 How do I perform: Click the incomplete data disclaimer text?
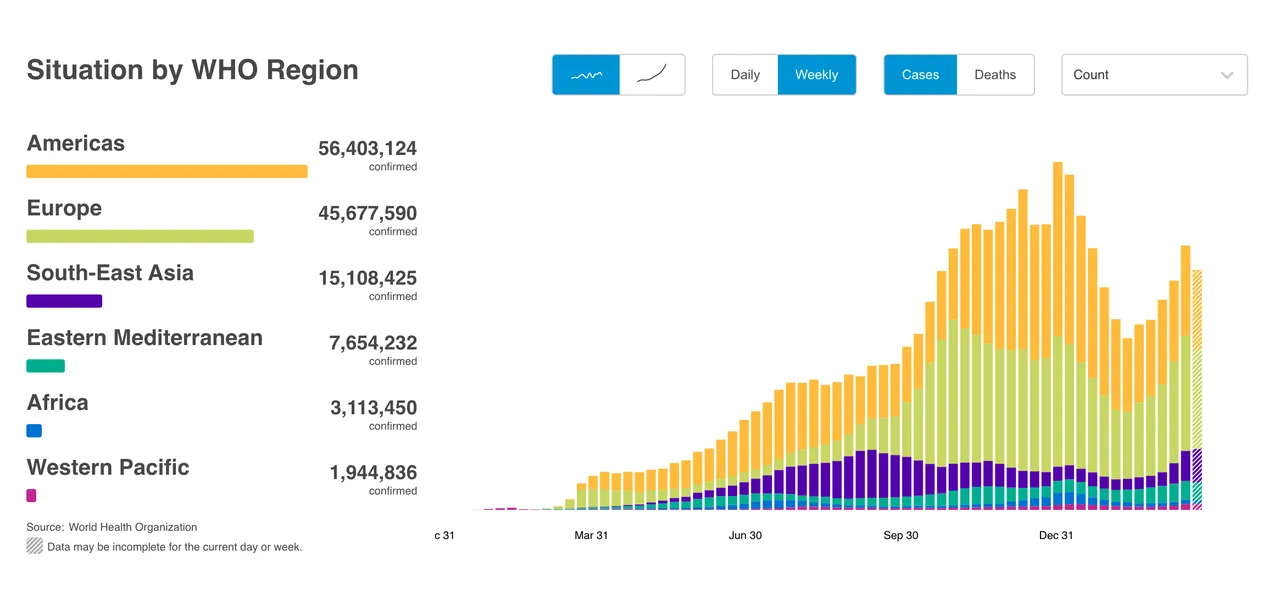point(174,547)
